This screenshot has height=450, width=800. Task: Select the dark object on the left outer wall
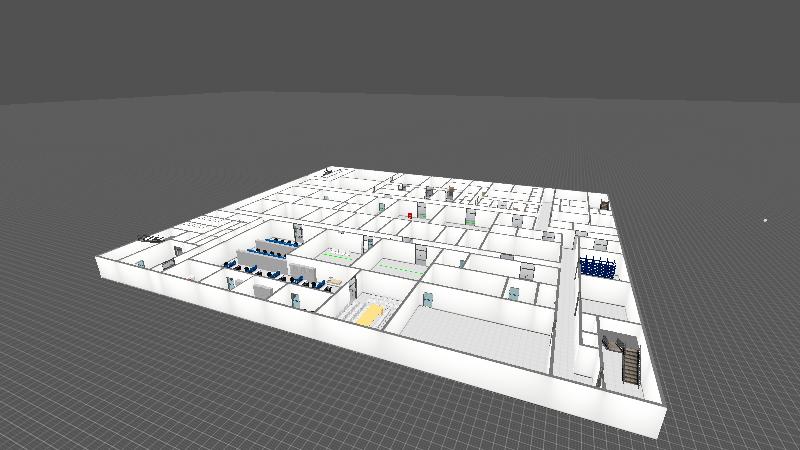pyautogui.click(x=150, y=237)
